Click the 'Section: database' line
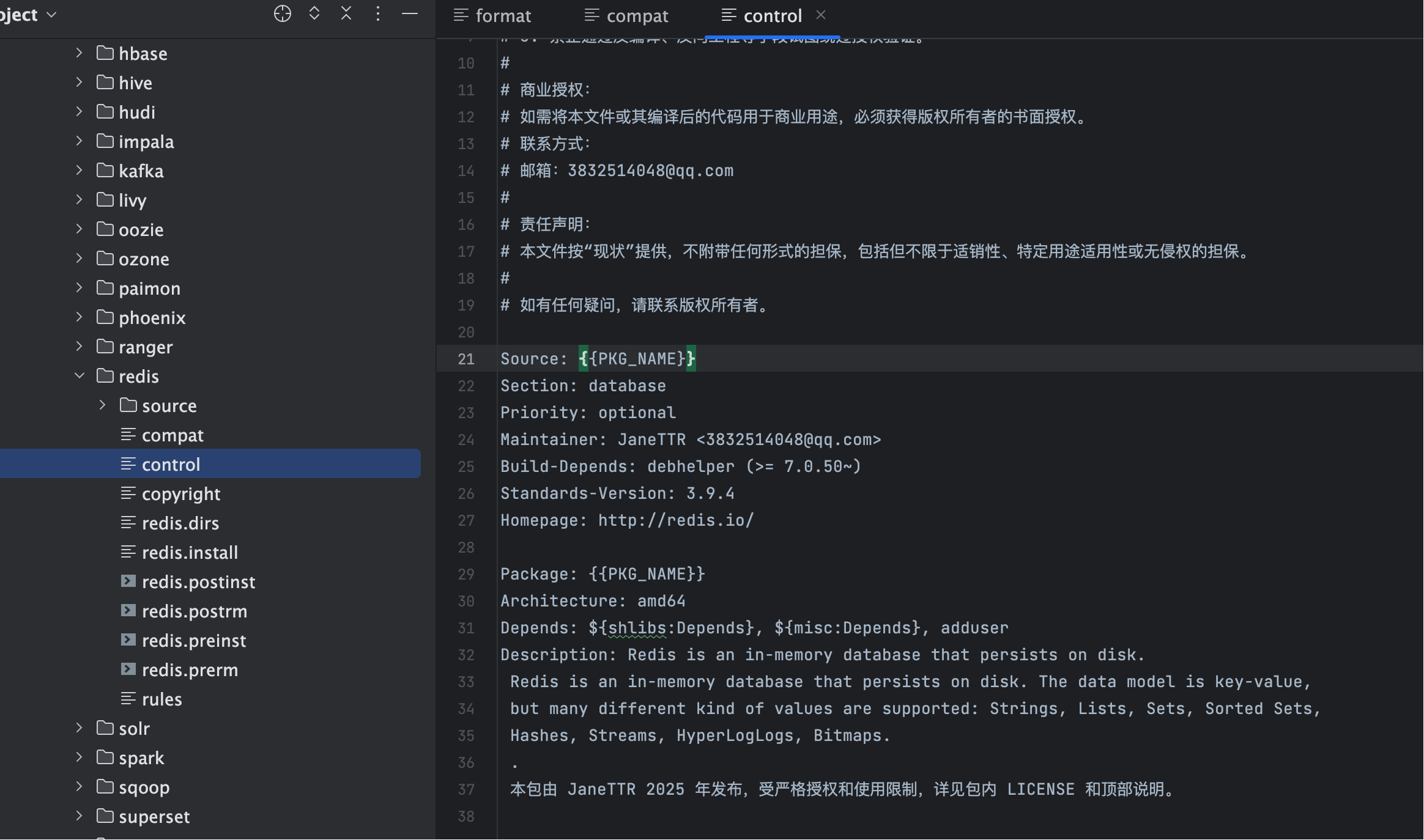Viewport: 1424px width, 840px height. [583, 386]
